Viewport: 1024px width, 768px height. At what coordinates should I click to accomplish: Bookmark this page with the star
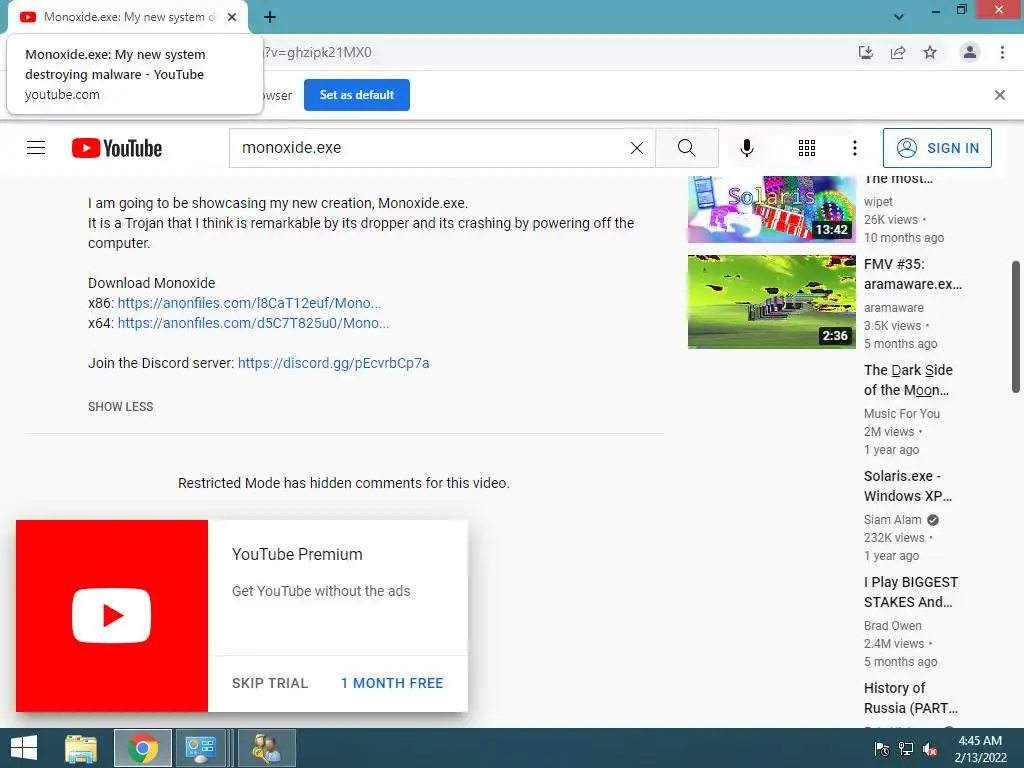pyautogui.click(x=930, y=52)
